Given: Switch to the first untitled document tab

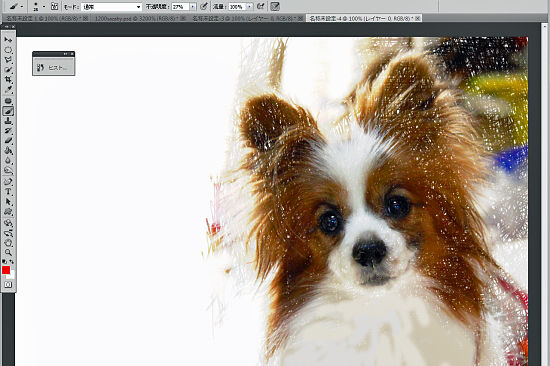Looking at the screenshot, I should coord(46,18).
